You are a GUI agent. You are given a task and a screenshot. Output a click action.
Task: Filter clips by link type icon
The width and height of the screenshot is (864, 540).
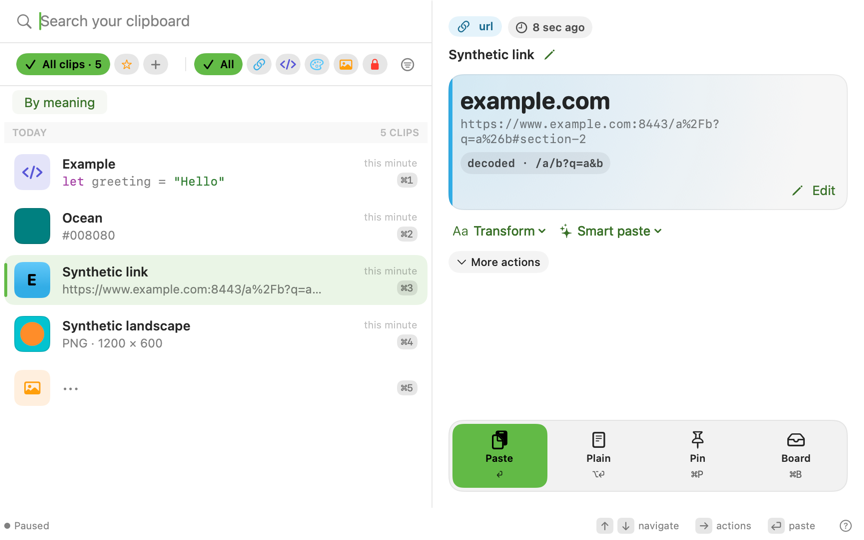[x=259, y=64]
